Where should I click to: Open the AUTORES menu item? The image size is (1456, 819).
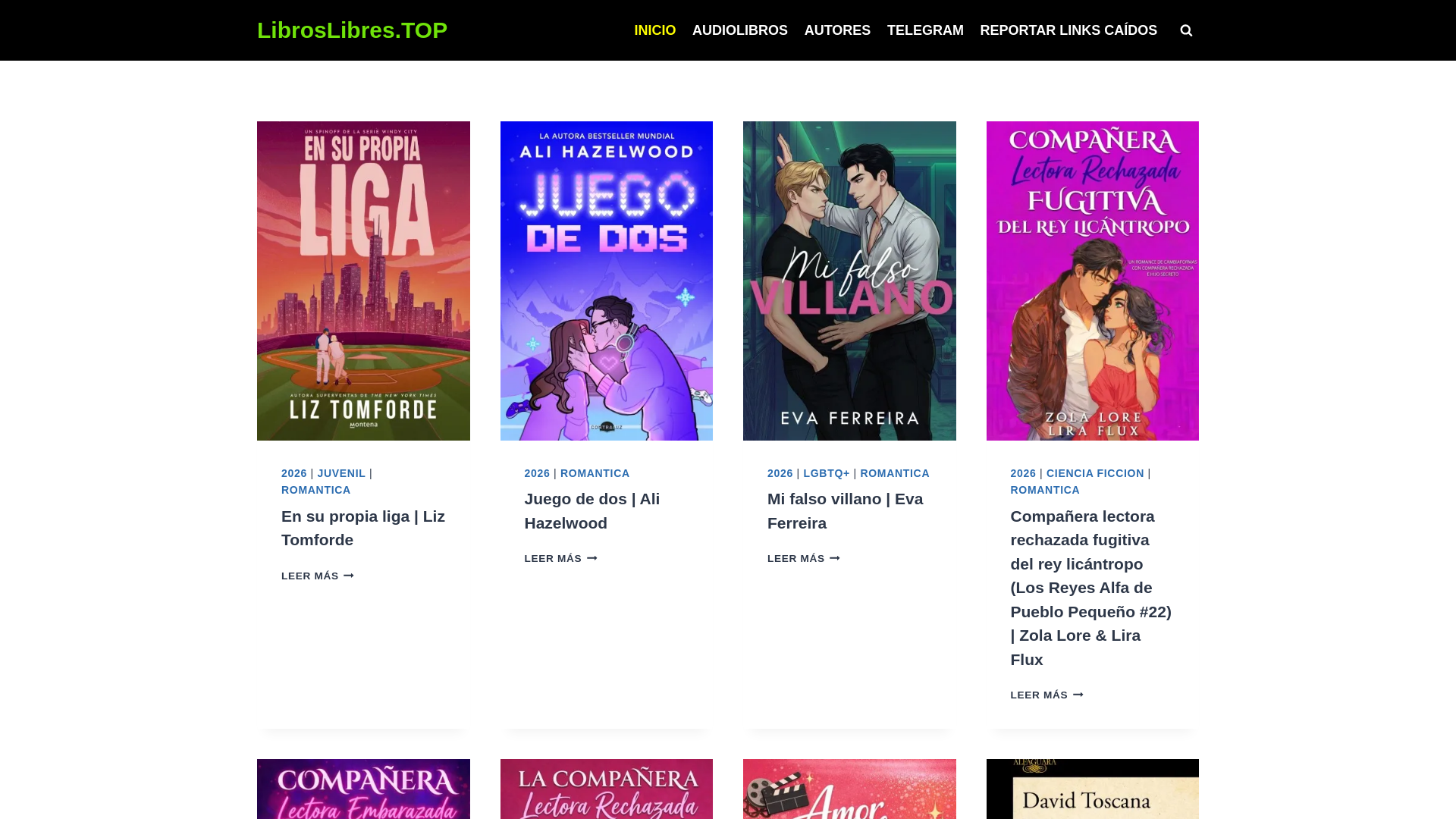pos(837,30)
